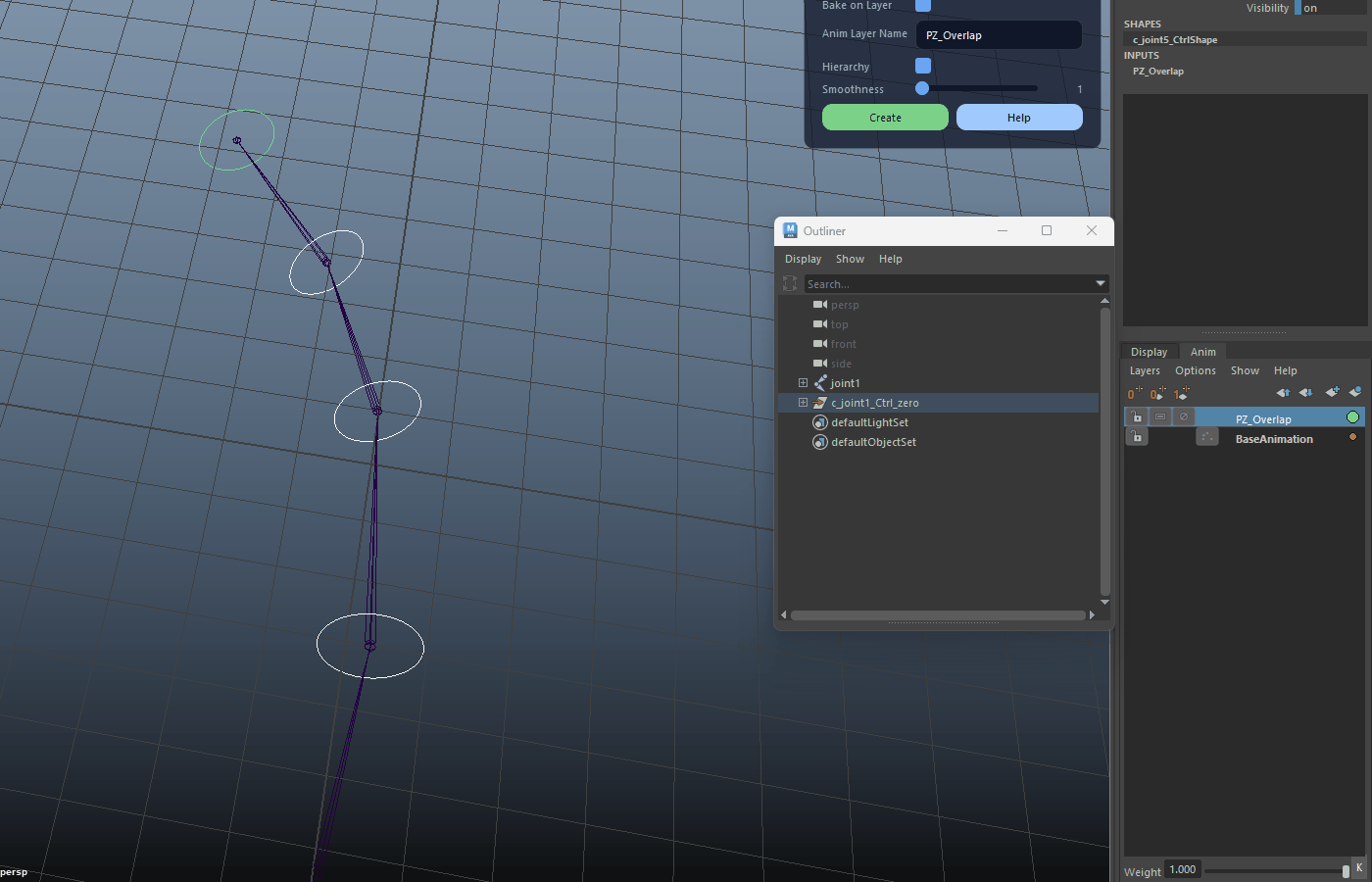Select defaultObjectSet in the Outliner
The width and height of the screenshot is (1372, 882).
[x=874, y=442]
